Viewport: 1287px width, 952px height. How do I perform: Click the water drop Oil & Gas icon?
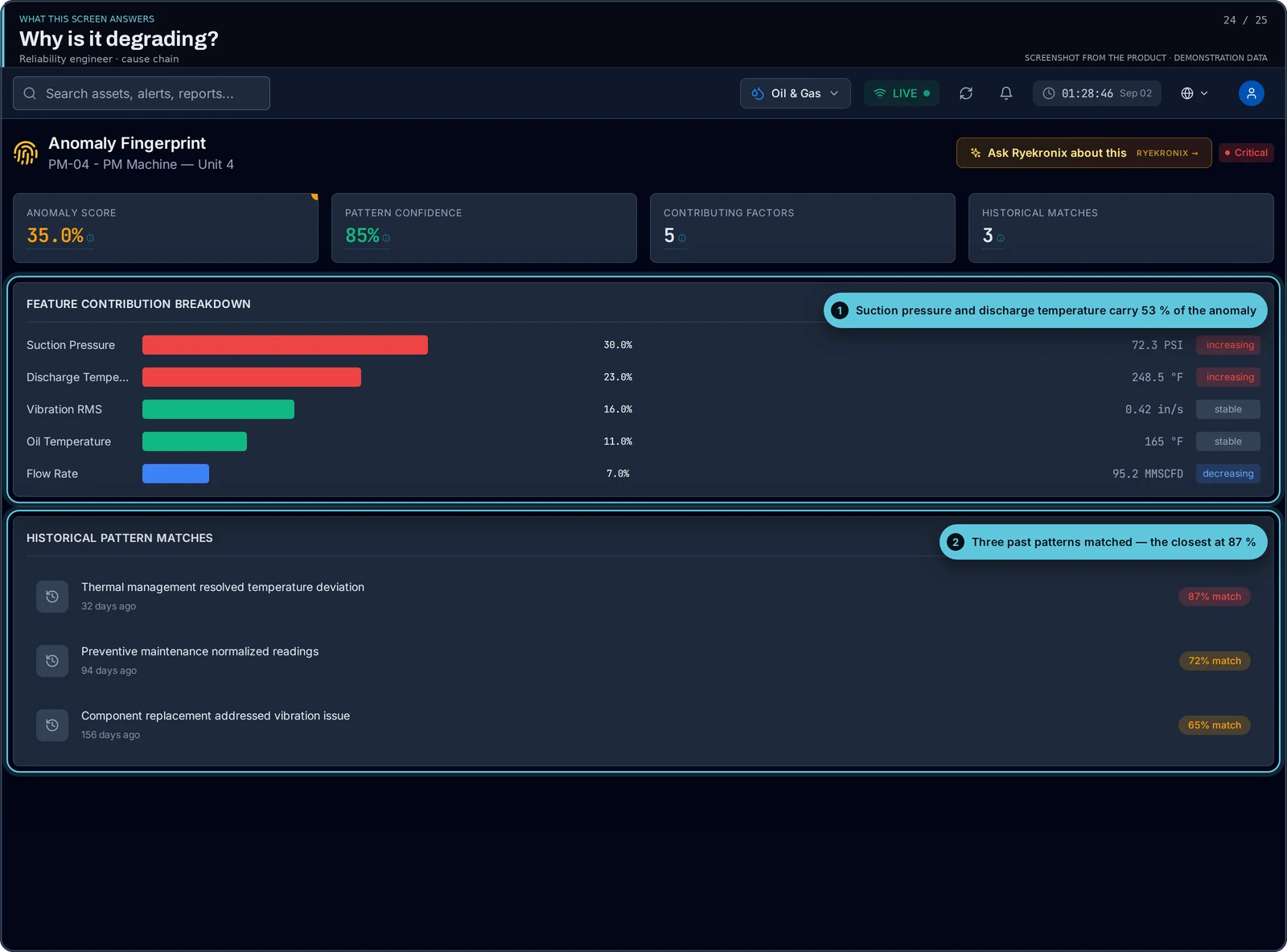tap(758, 93)
